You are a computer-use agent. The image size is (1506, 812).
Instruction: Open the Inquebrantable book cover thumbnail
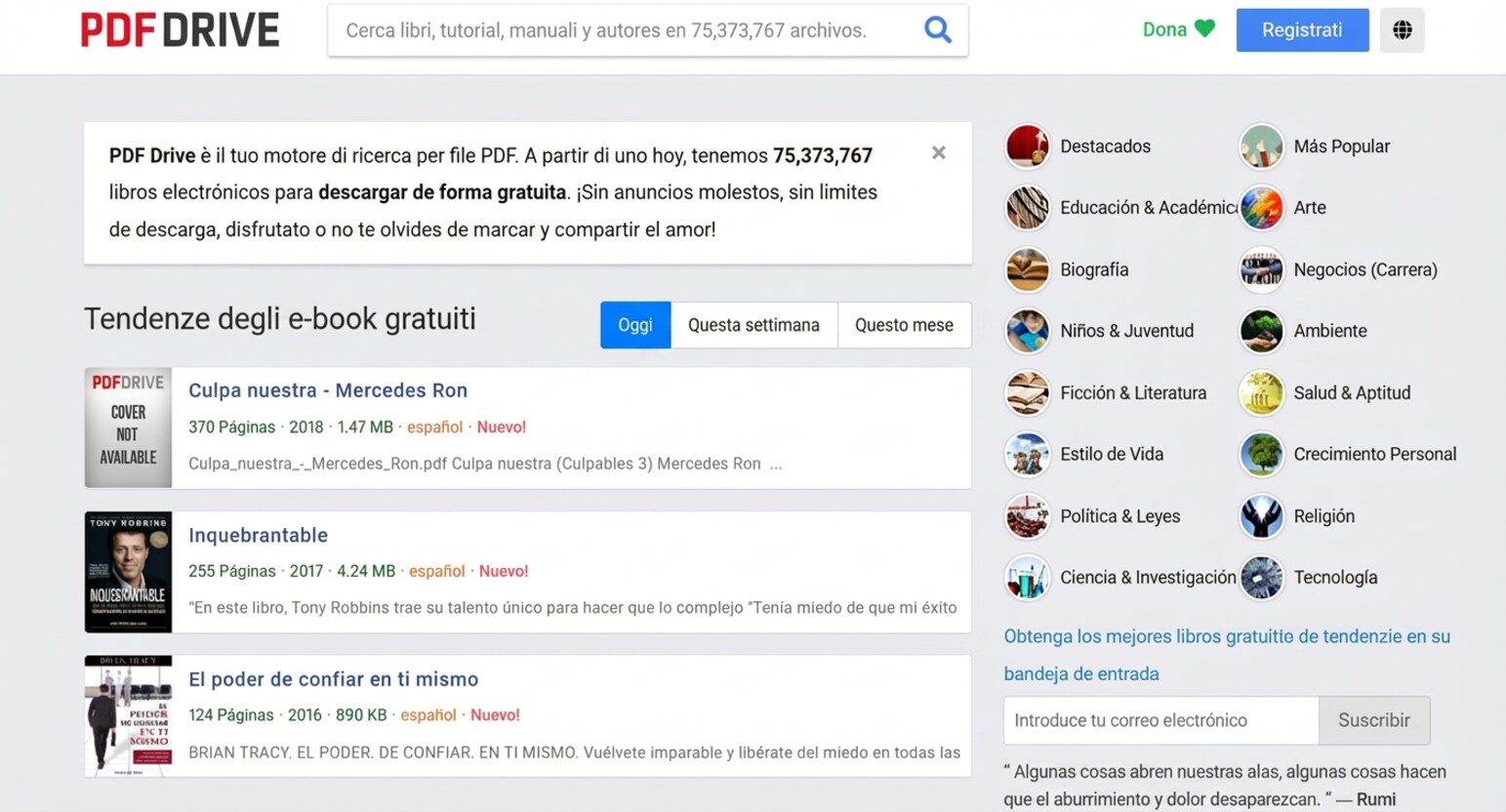pos(128,572)
